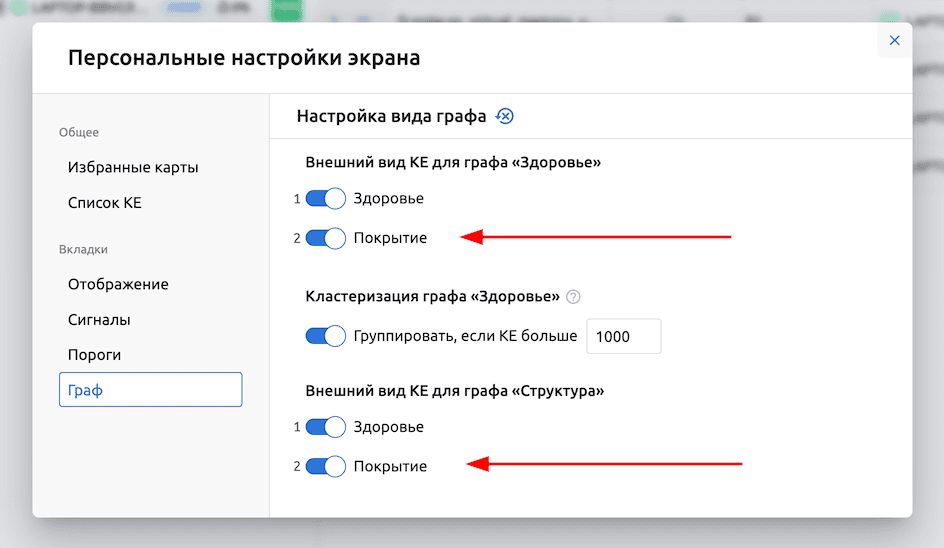Click the «Внешний вид КЕ для графа «Структура»» heading

tap(454, 390)
